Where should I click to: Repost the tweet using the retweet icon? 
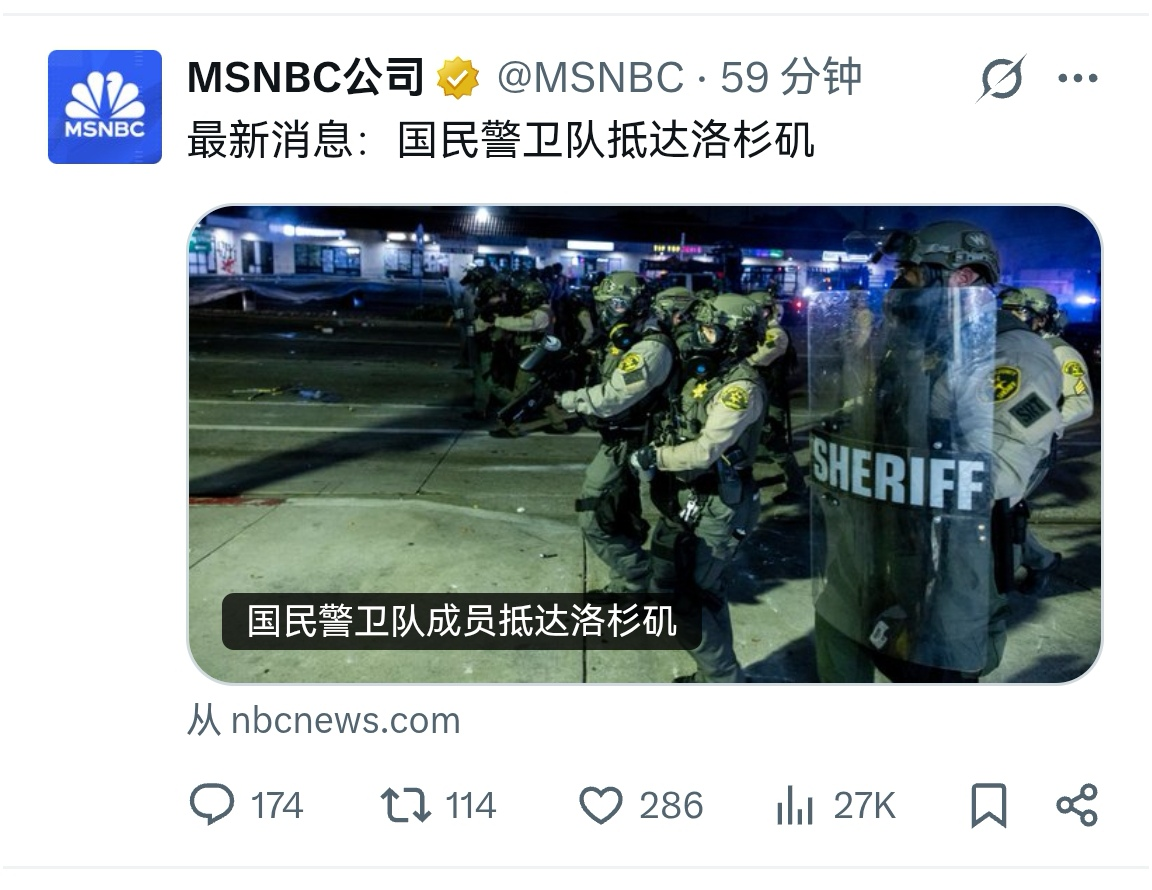(x=405, y=805)
